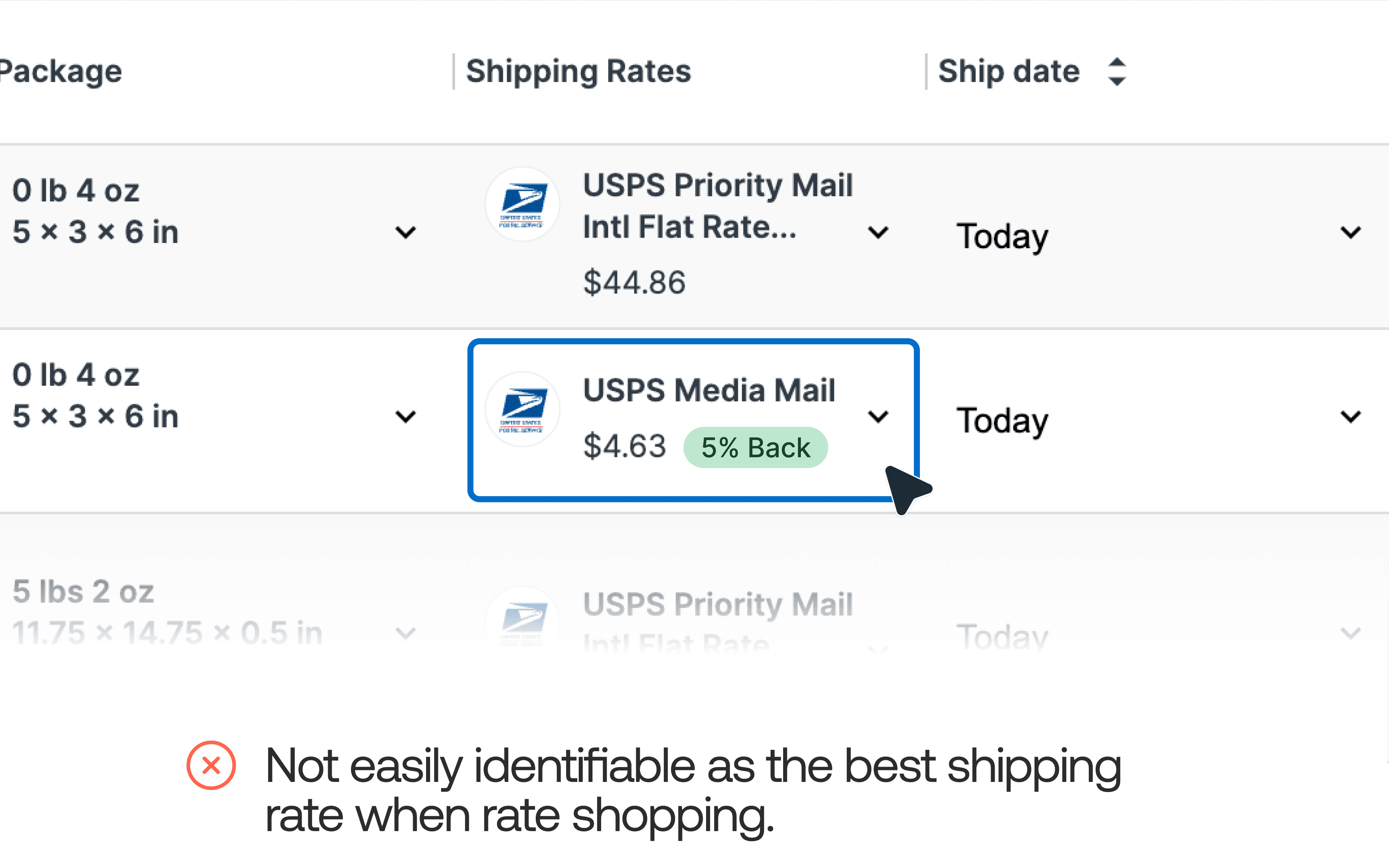Open first row Today ship date dropdown

pos(1351,233)
